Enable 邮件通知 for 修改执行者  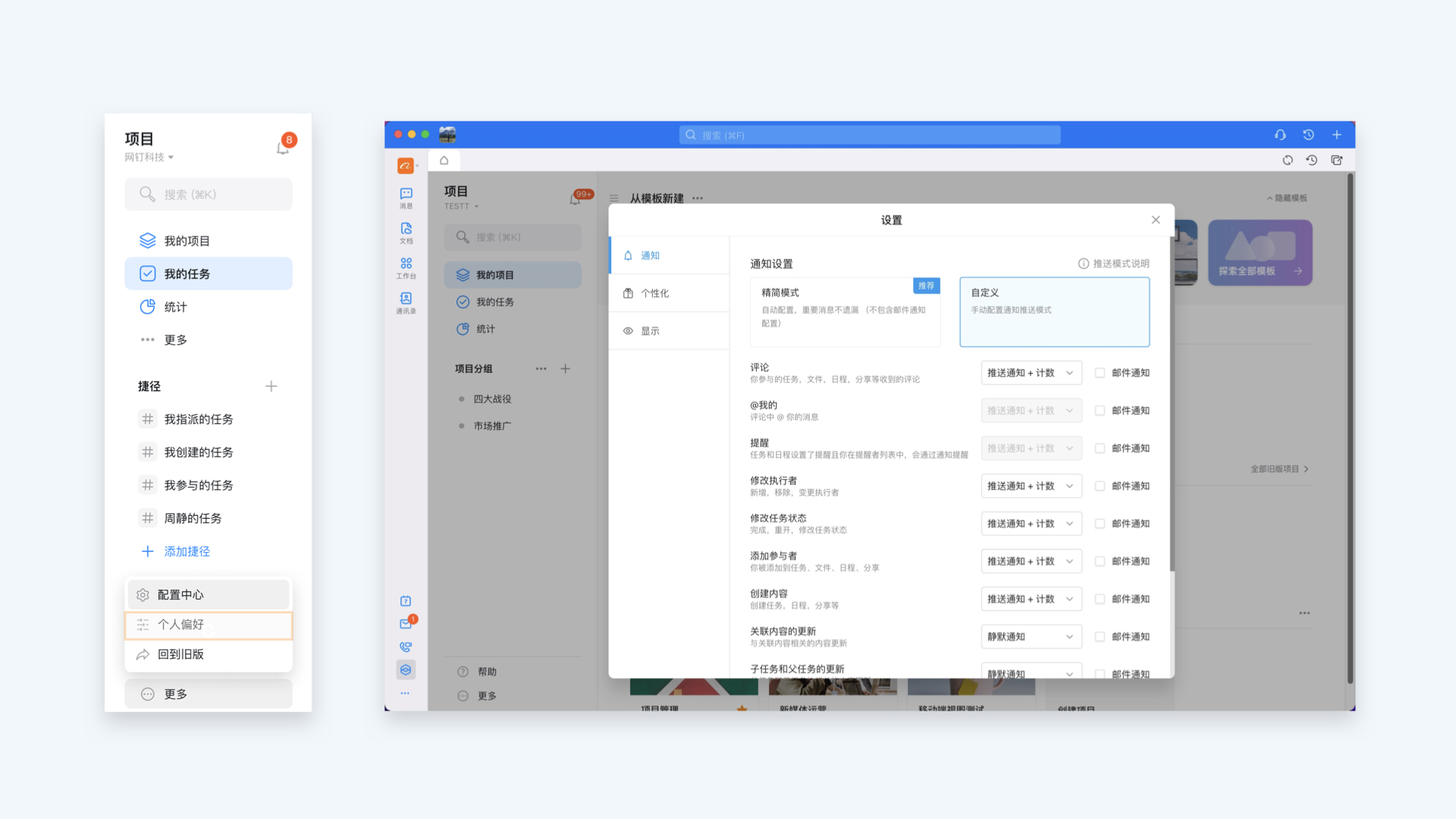(1100, 486)
